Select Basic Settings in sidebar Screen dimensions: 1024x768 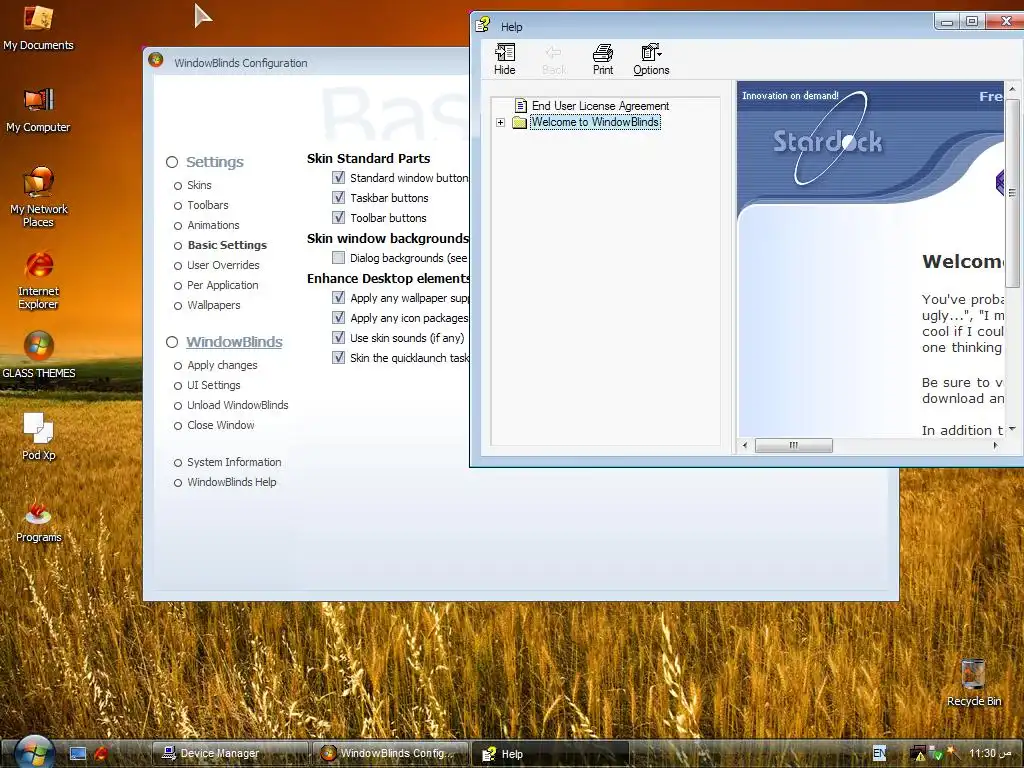(227, 245)
